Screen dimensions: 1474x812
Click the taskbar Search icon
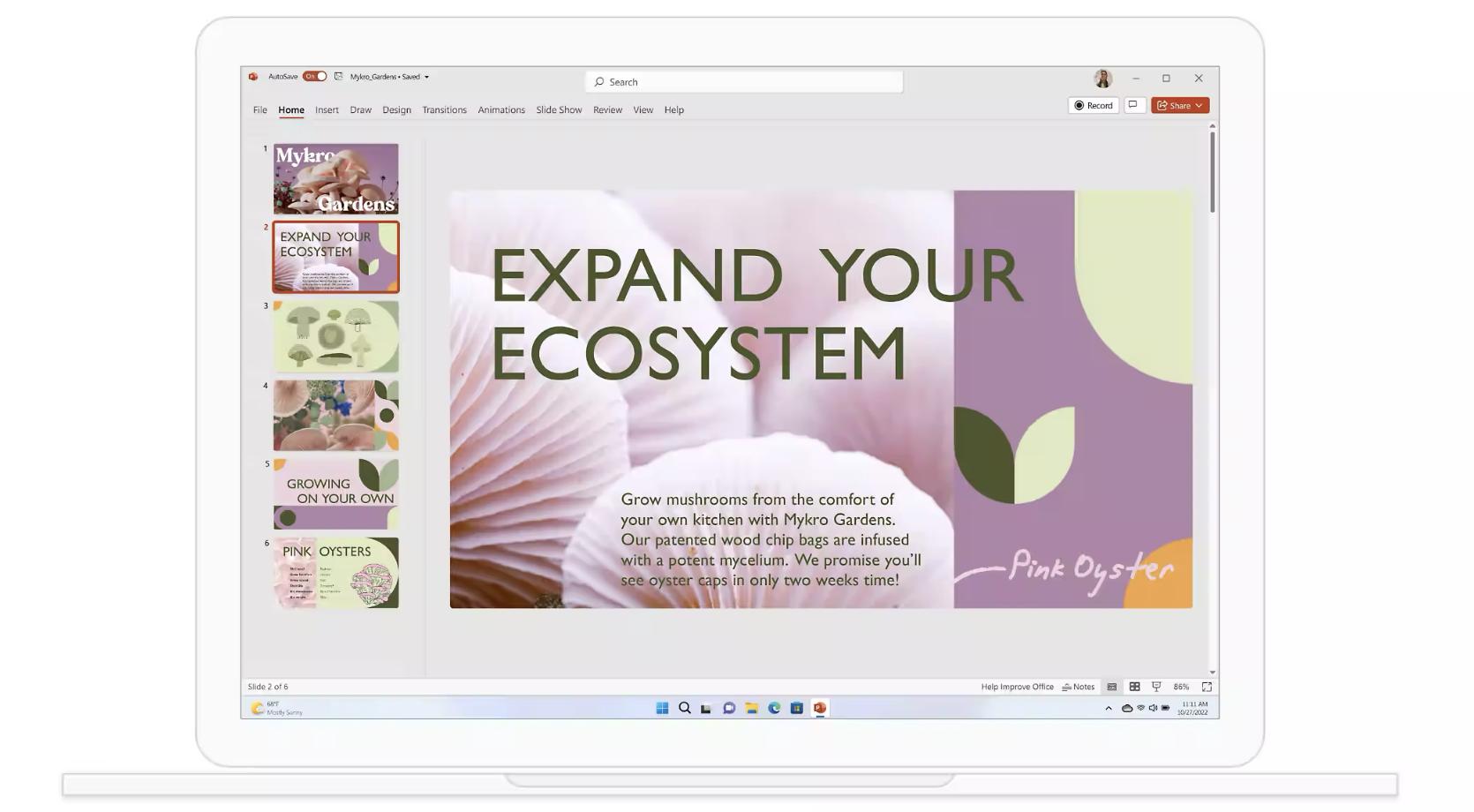(x=684, y=708)
